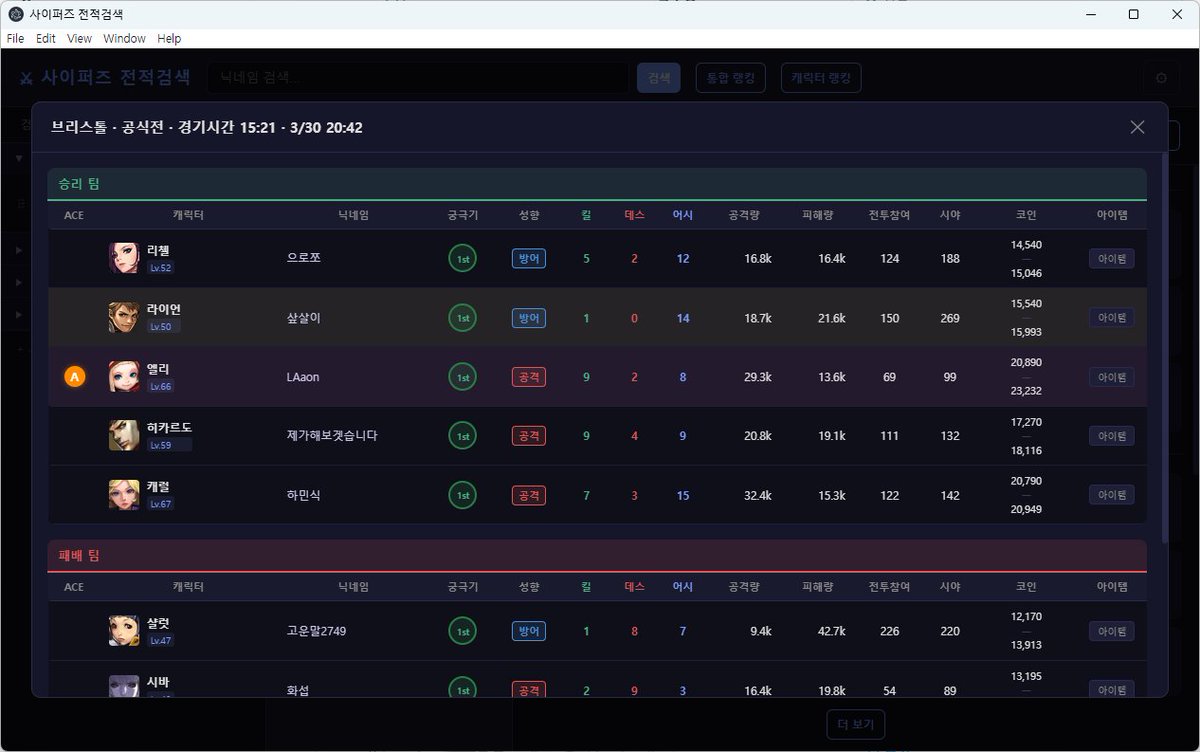Click 공격 tag on 히카르도 row

[529, 436]
